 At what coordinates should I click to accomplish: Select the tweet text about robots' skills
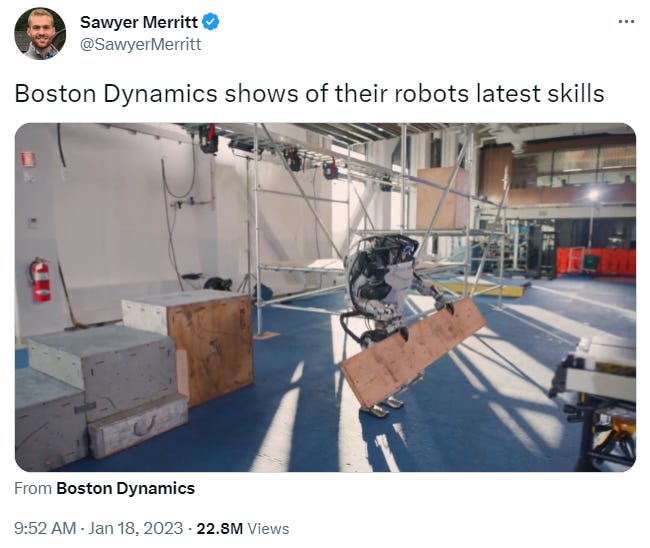[x=309, y=94]
